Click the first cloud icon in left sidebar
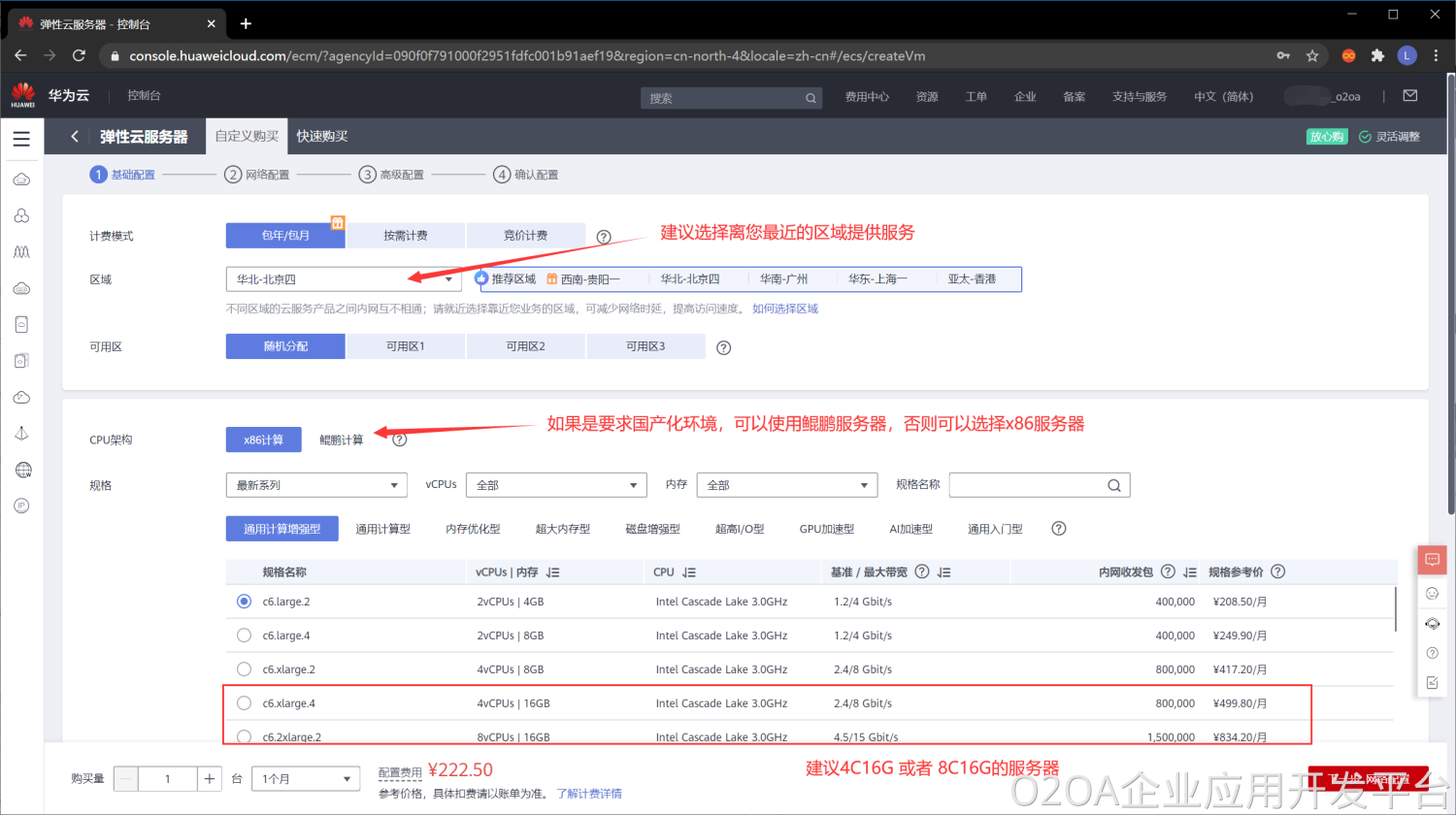 (x=21, y=179)
